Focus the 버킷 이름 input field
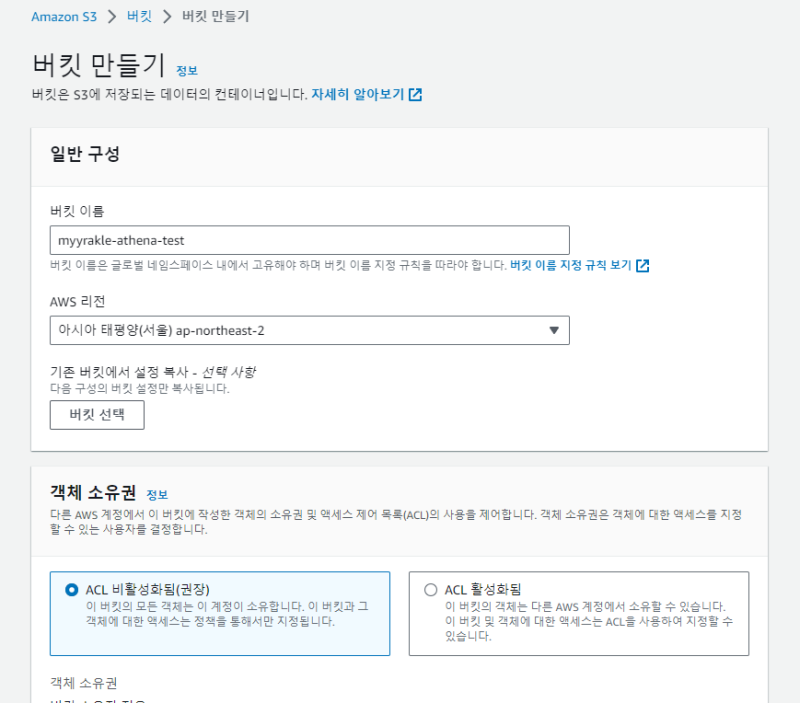Image resolution: width=800 pixels, height=703 pixels. [309, 240]
